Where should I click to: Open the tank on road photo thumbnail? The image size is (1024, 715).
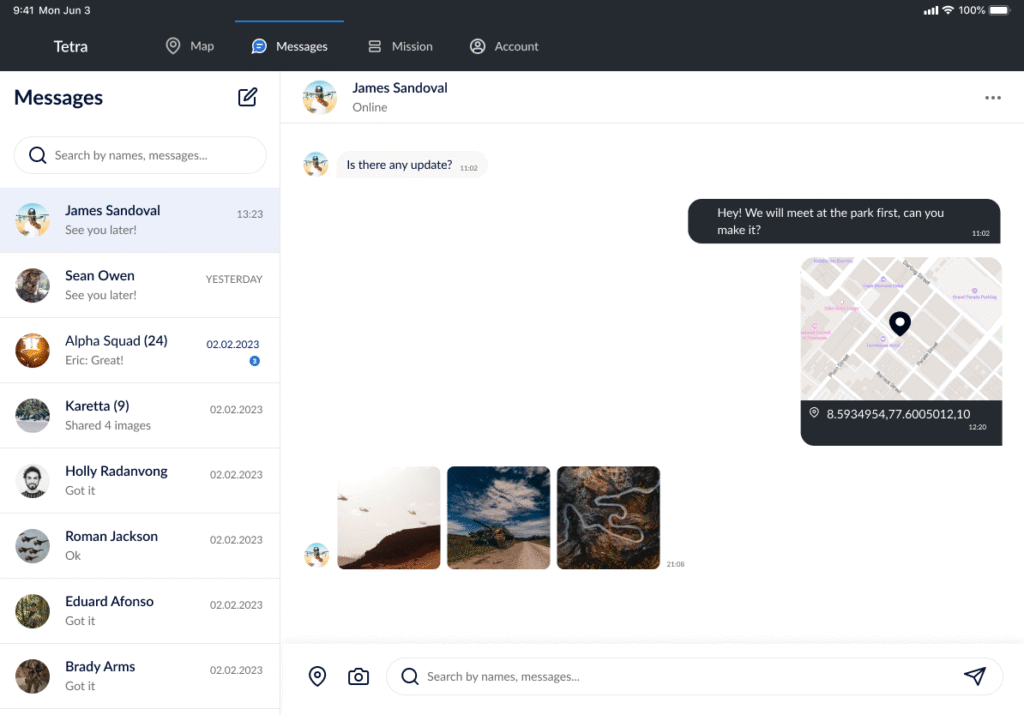tap(498, 517)
